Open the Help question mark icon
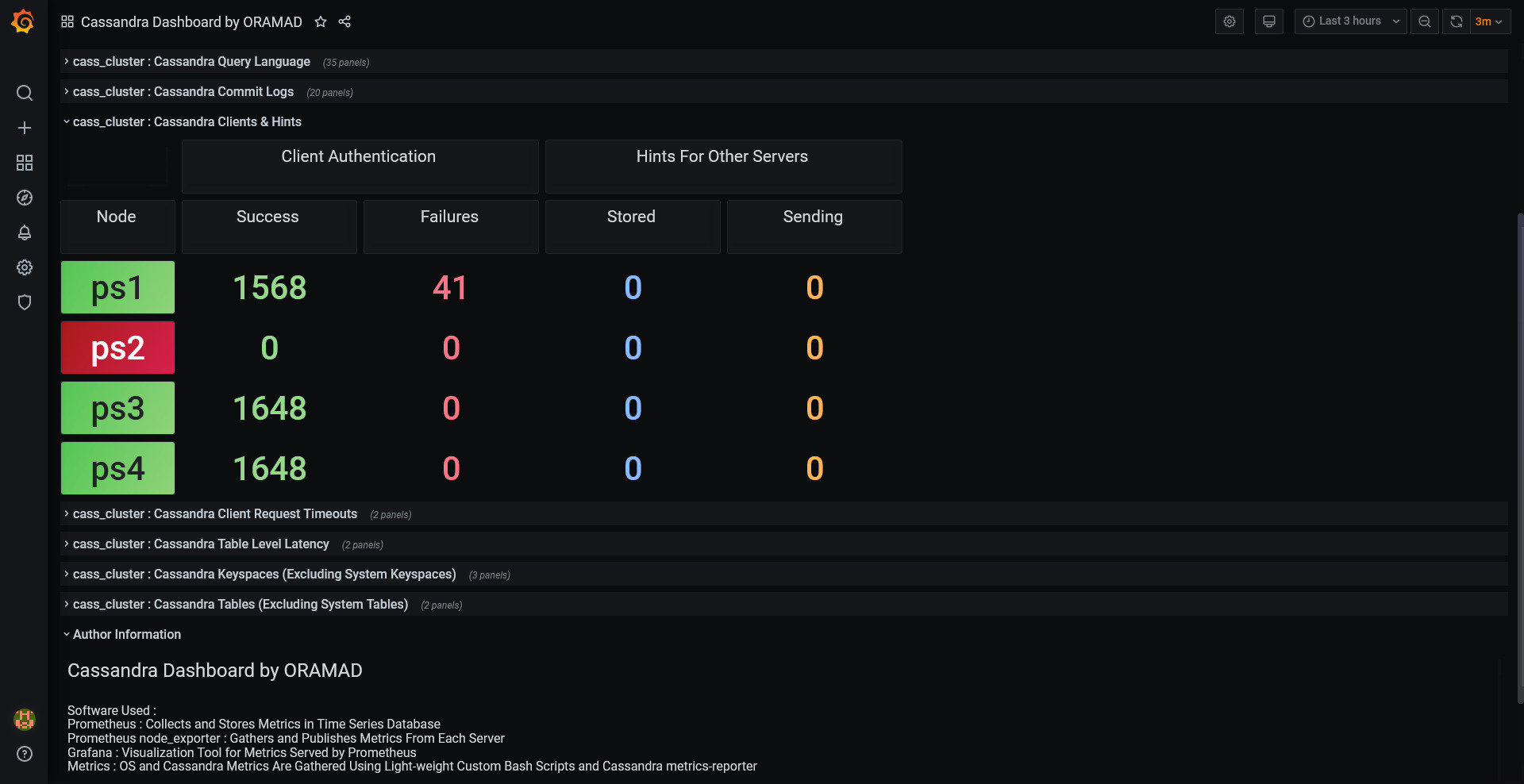Screen dimensions: 1524x784 point(25,754)
